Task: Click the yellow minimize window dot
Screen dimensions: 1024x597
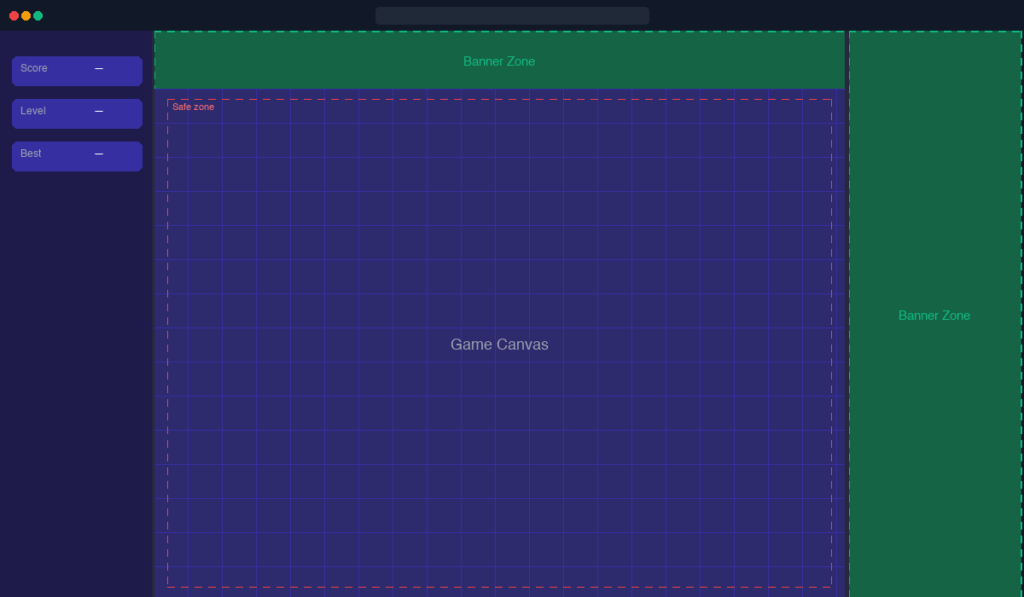Action: click(26, 16)
